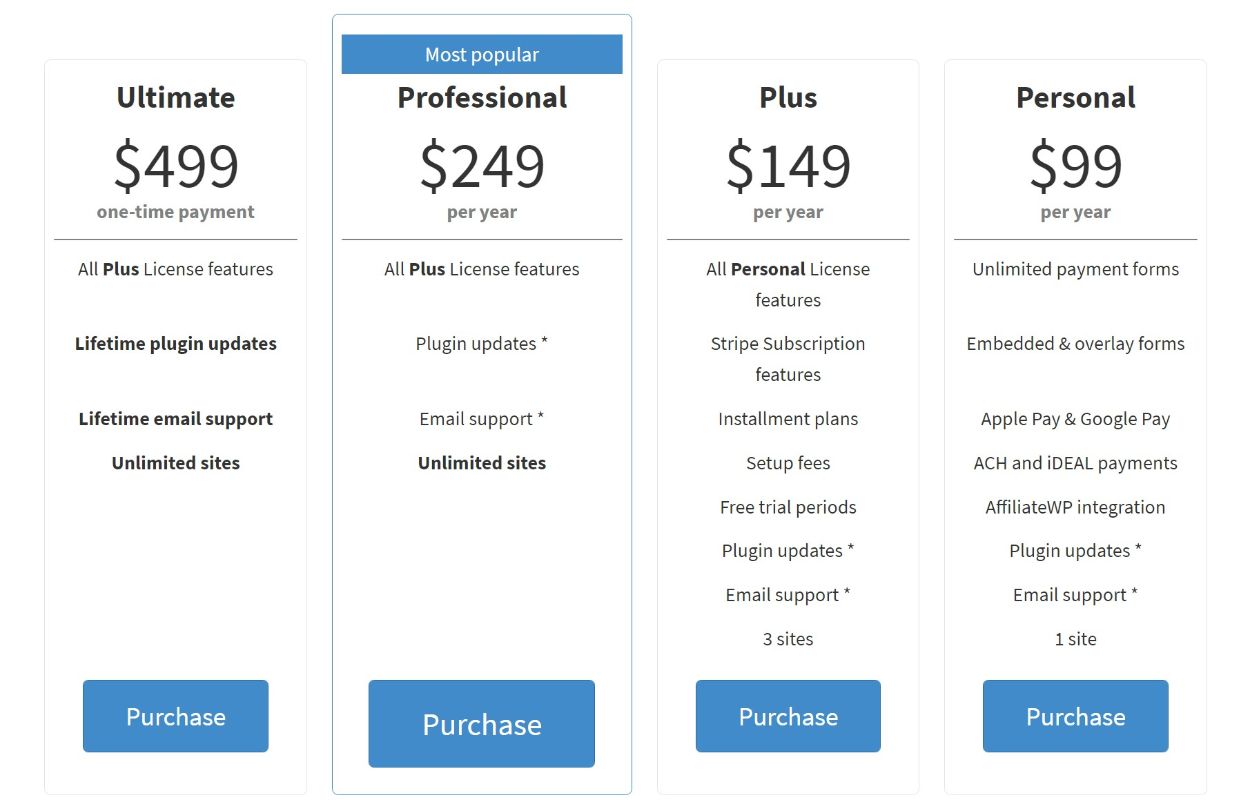Click Lifetime plugin updates feature

pyautogui.click(x=175, y=343)
